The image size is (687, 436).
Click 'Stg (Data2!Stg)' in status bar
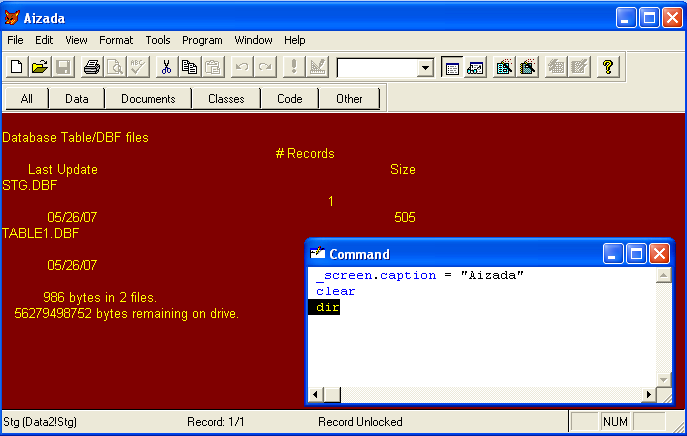(x=40, y=422)
